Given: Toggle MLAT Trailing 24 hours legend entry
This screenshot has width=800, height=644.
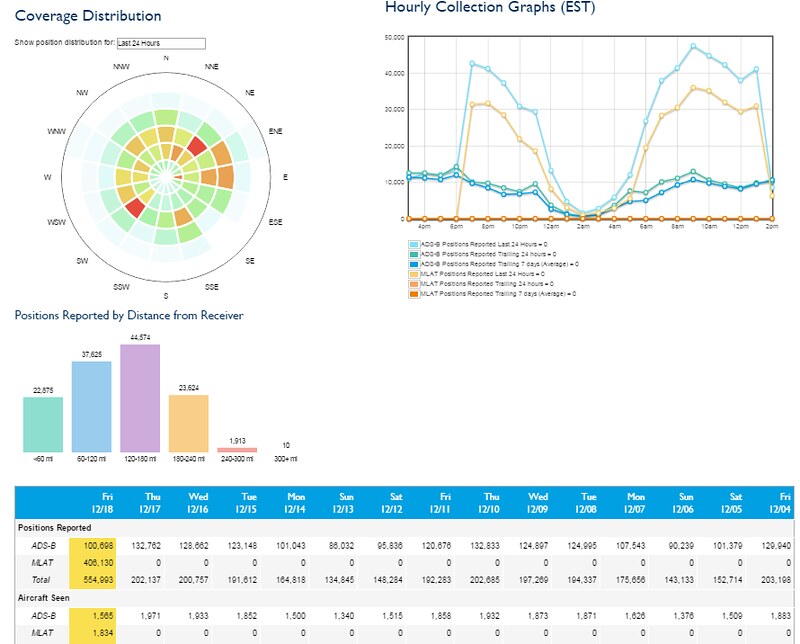Looking at the screenshot, I should point(481,284).
